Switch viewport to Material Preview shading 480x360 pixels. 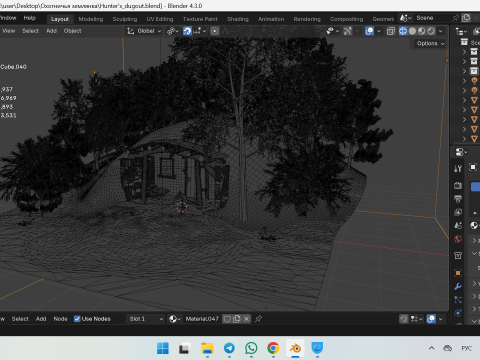pyautogui.click(x=422, y=31)
